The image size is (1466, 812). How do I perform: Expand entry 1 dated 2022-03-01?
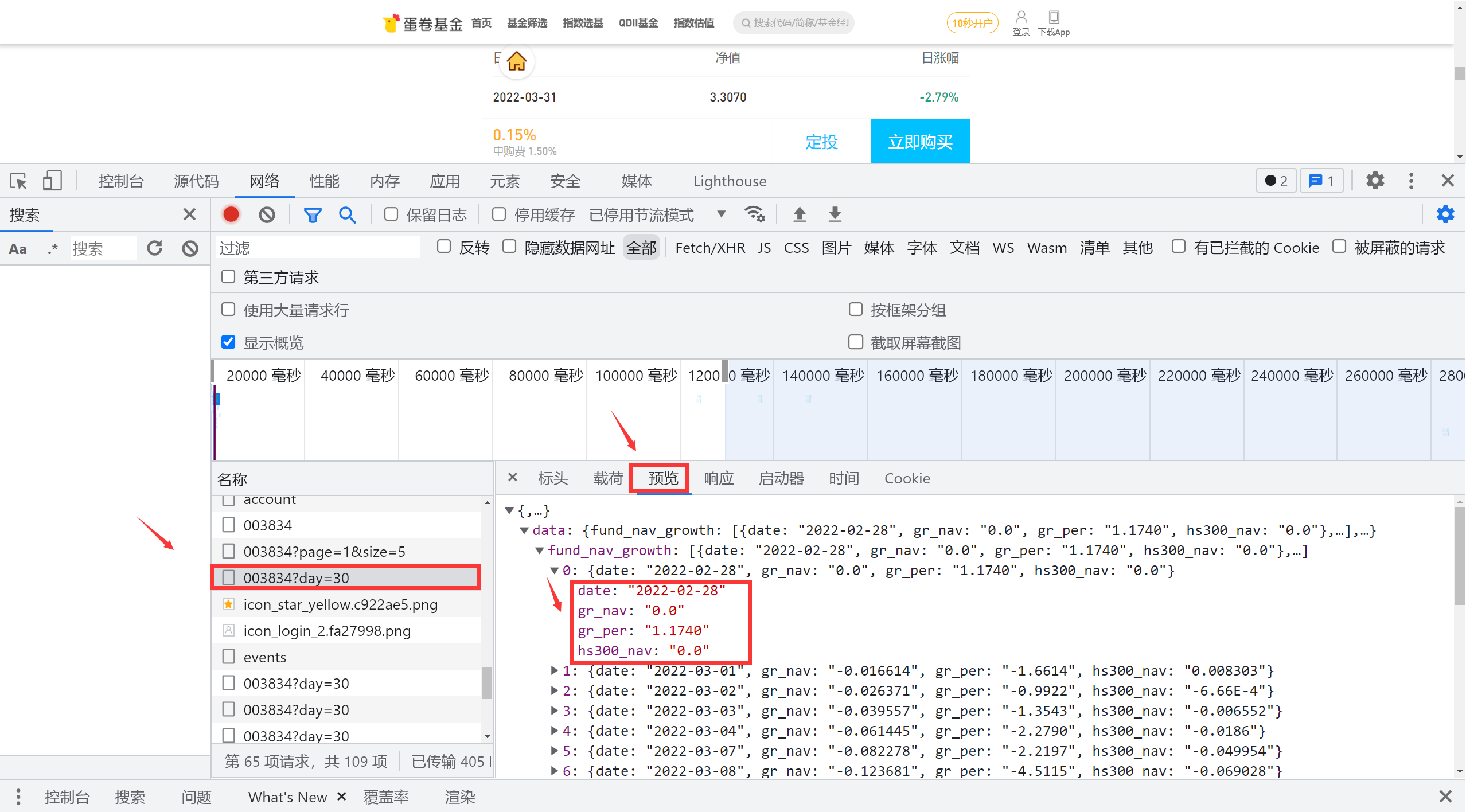554,670
